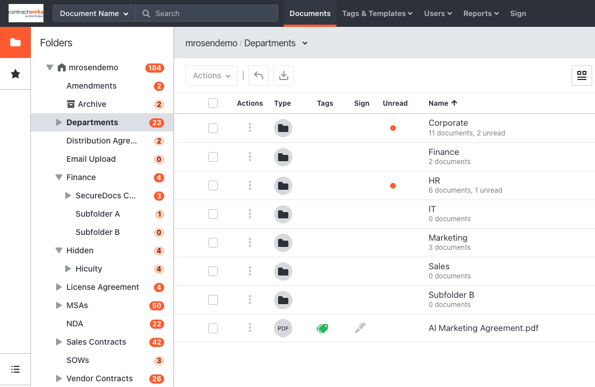Sort by the Name column header
This screenshot has width=595, height=387.
(x=442, y=103)
